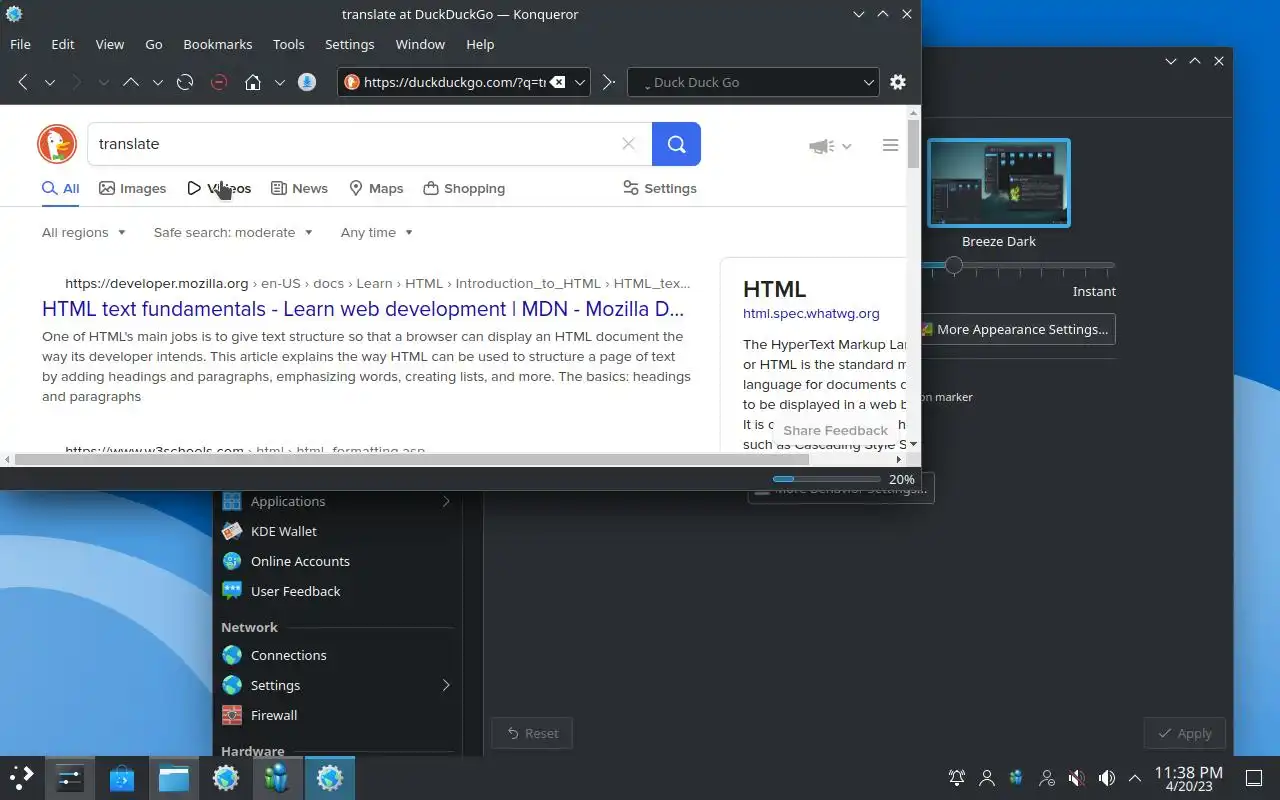Switch to the News results tab
Viewport: 1280px width, 800px height.
pos(299,188)
